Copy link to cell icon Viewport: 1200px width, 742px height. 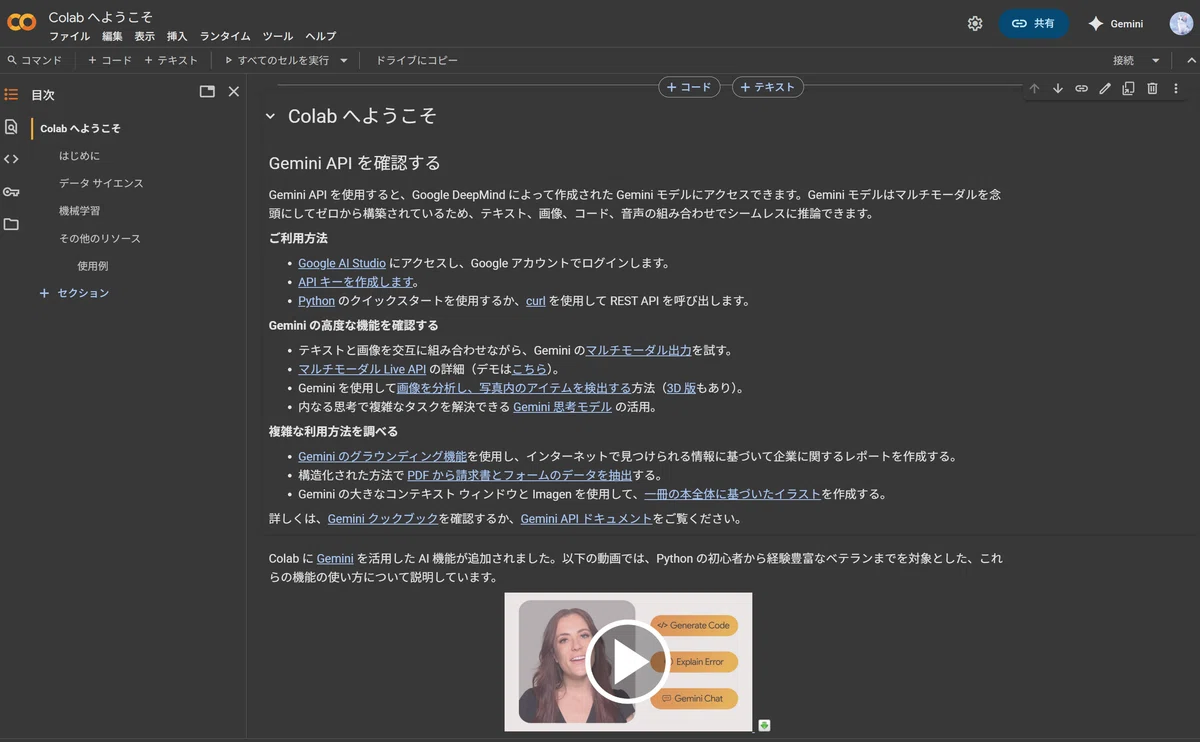pyautogui.click(x=1081, y=88)
